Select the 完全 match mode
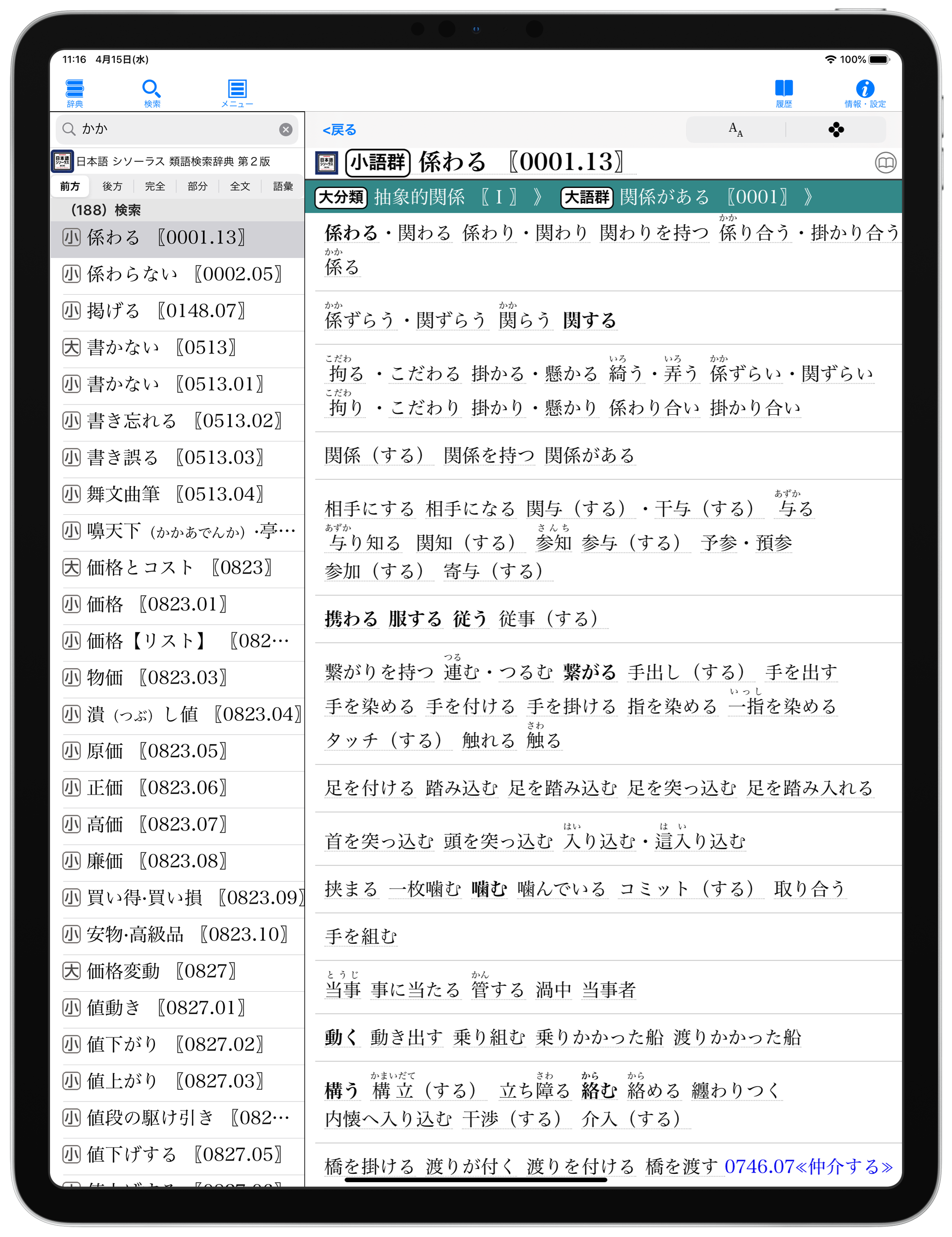952x1237 pixels. (154, 186)
